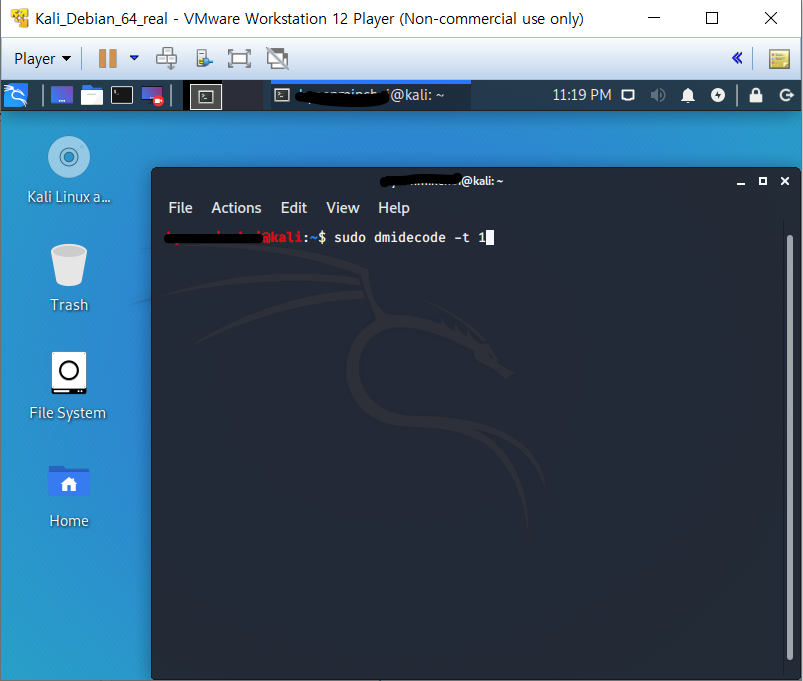This screenshot has width=803, height=681.
Task: Maximize the terminal window
Action: point(763,181)
